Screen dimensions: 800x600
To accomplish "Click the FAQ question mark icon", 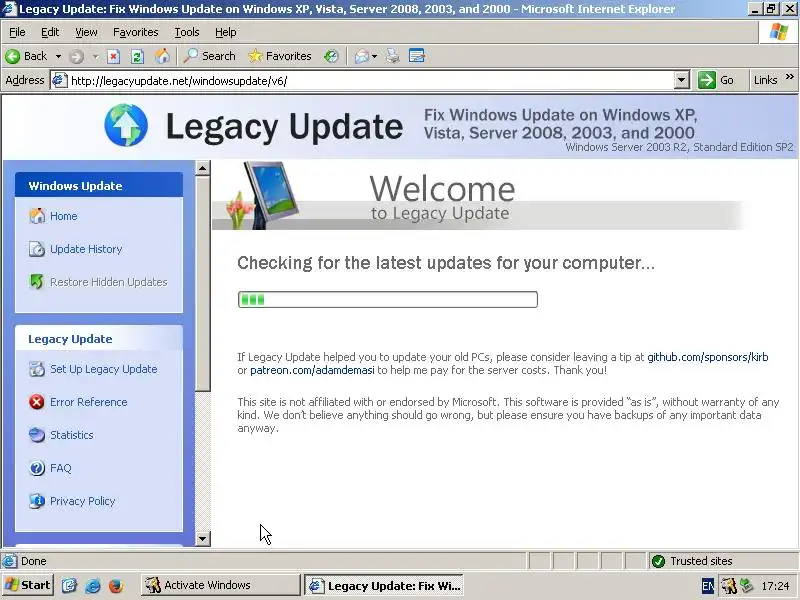I will click(37, 468).
